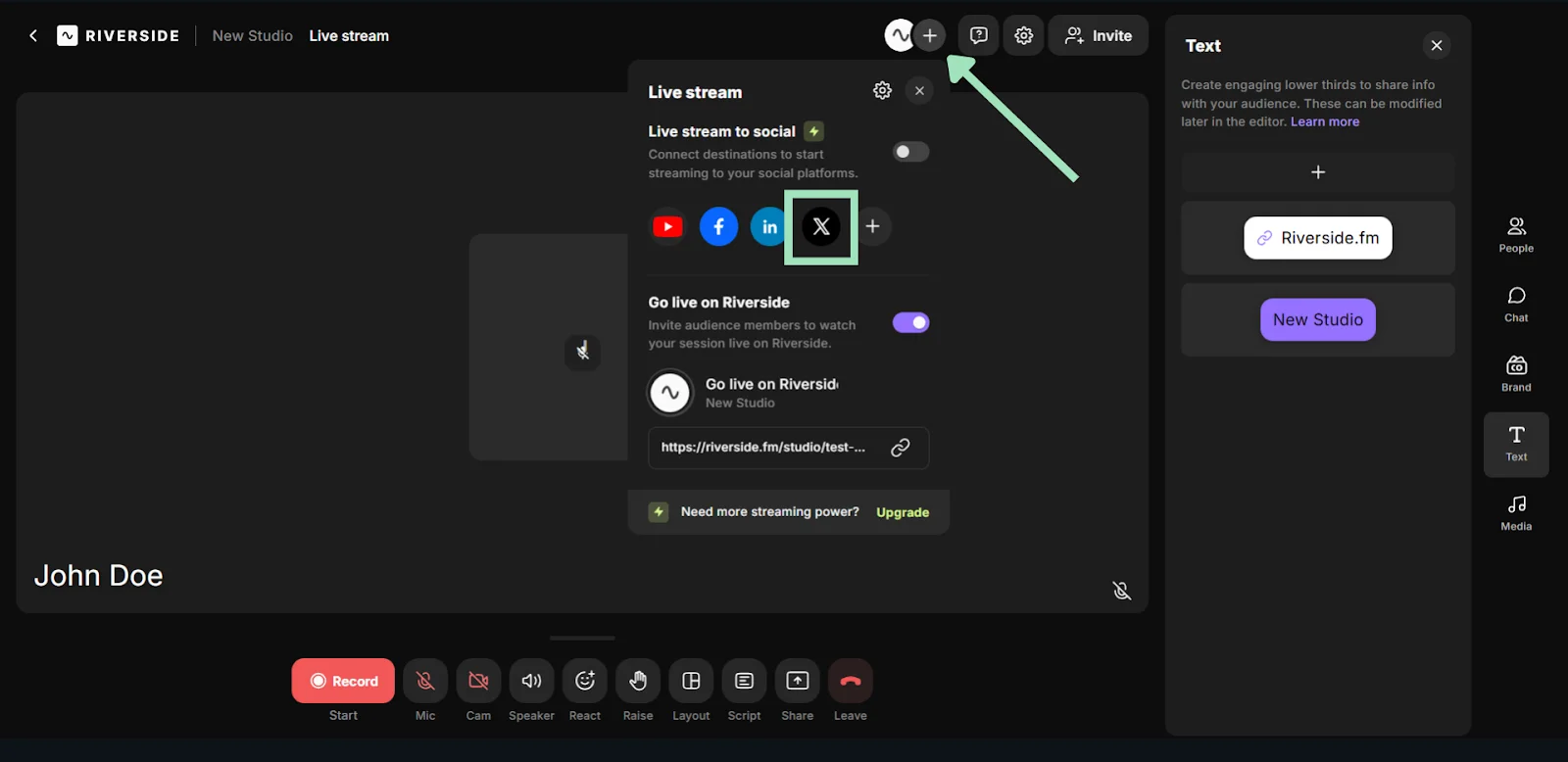Viewport: 1568px width, 762px height.
Task: Disable the Go live on Riverside toggle
Action: (910, 323)
